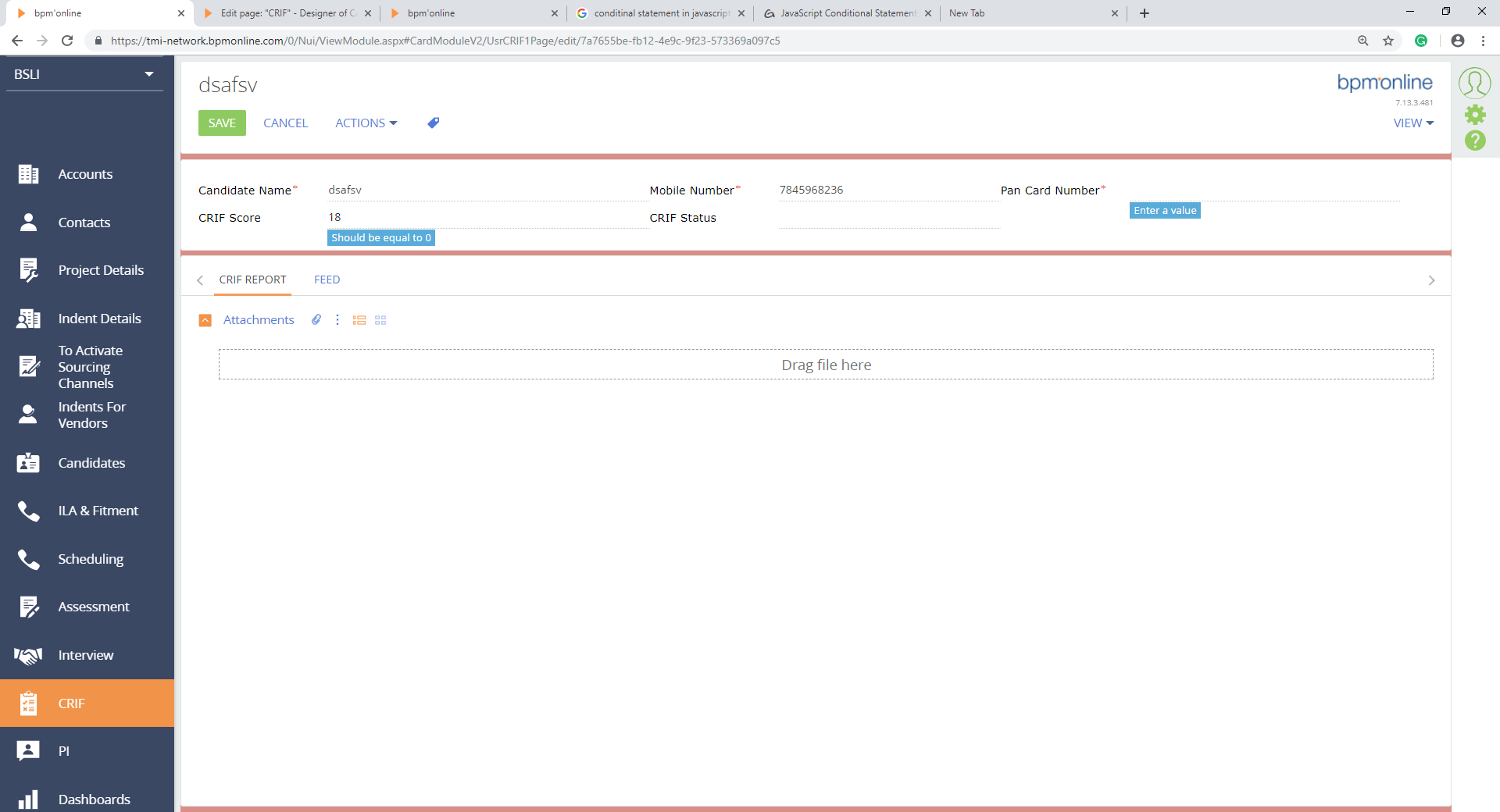Select Contacts from the navigation panel

point(84,222)
